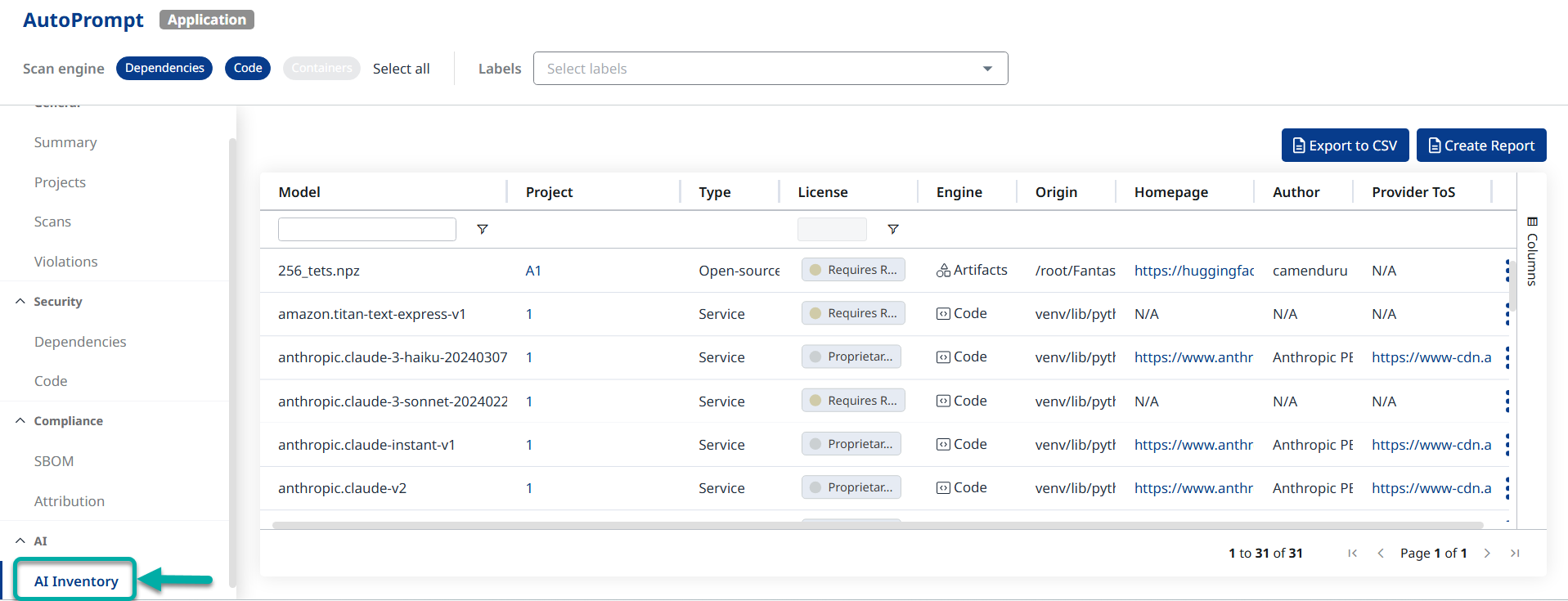
Task: Open SBOM in the sidebar
Action: pos(54,461)
